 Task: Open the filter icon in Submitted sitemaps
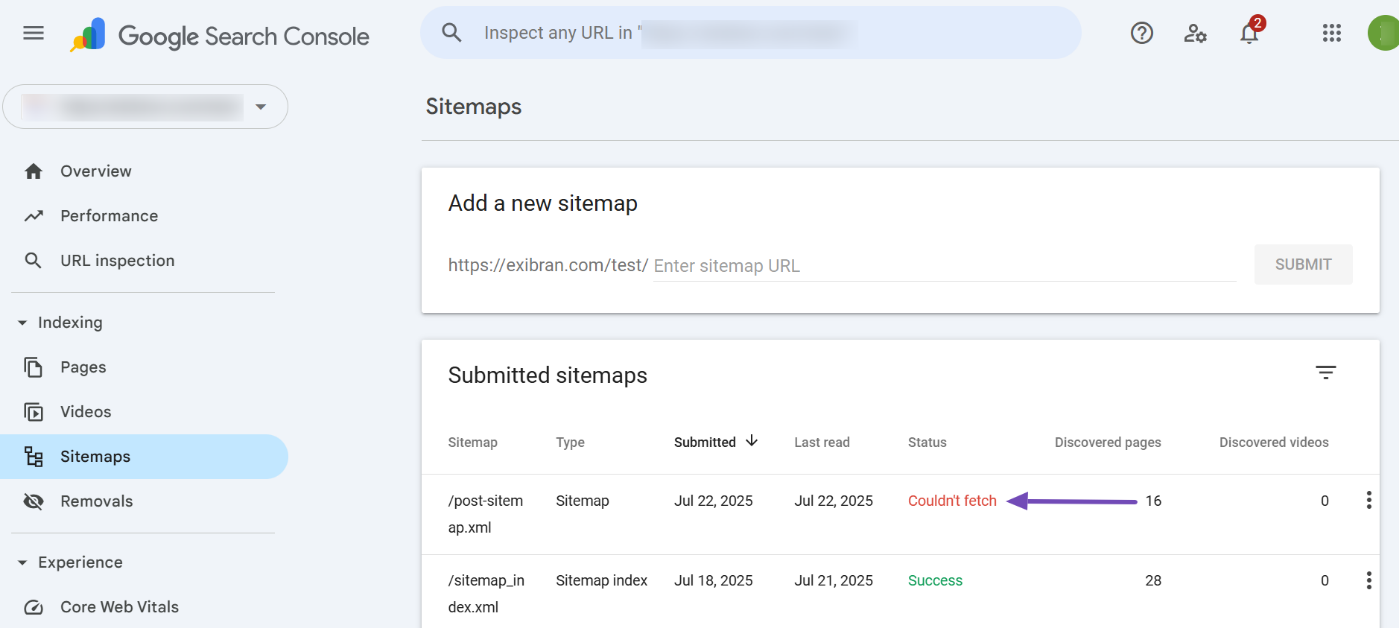pyautogui.click(x=1326, y=372)
